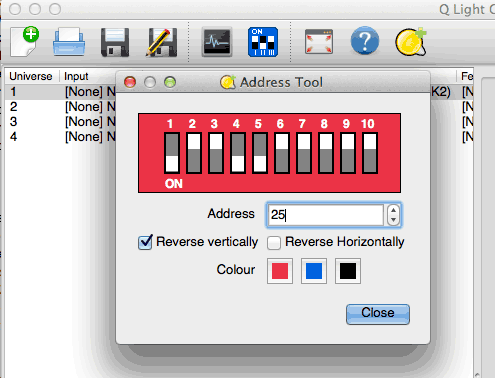Increase Address value with stepper up arrow

point(394,210)
